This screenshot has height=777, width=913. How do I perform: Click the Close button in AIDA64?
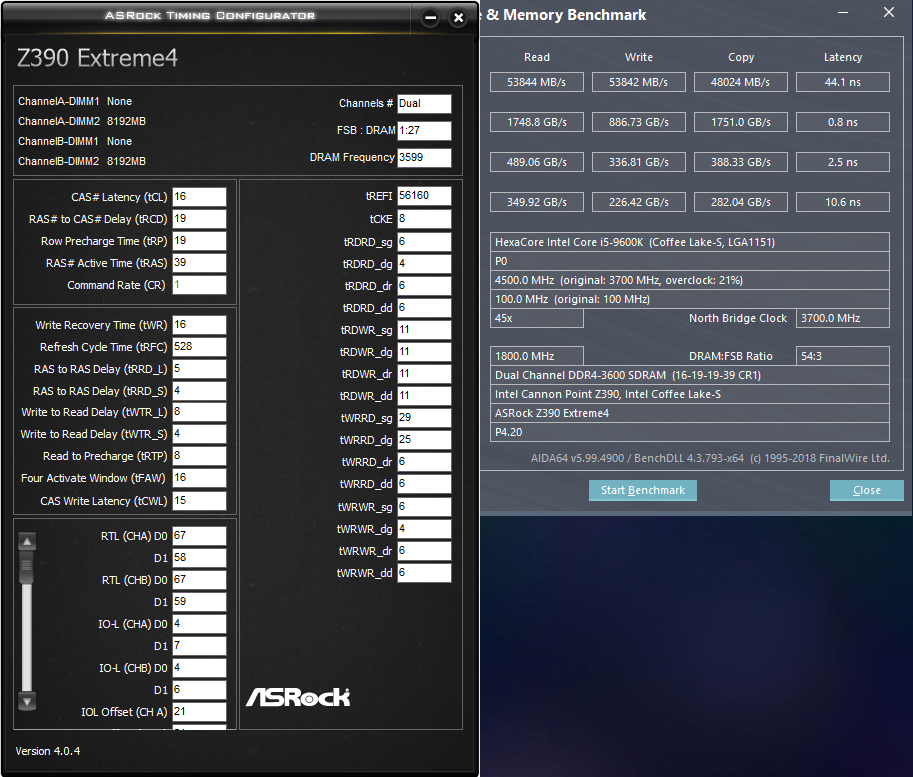click(x=866, y=490)
